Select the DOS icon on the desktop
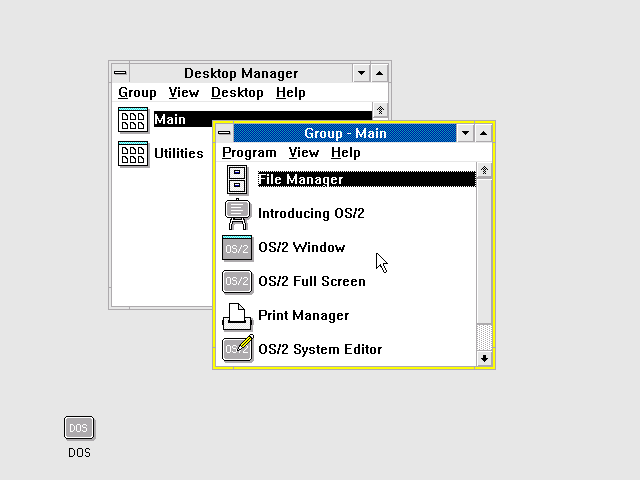Viewport: 640px width, 480px height. 79,428
